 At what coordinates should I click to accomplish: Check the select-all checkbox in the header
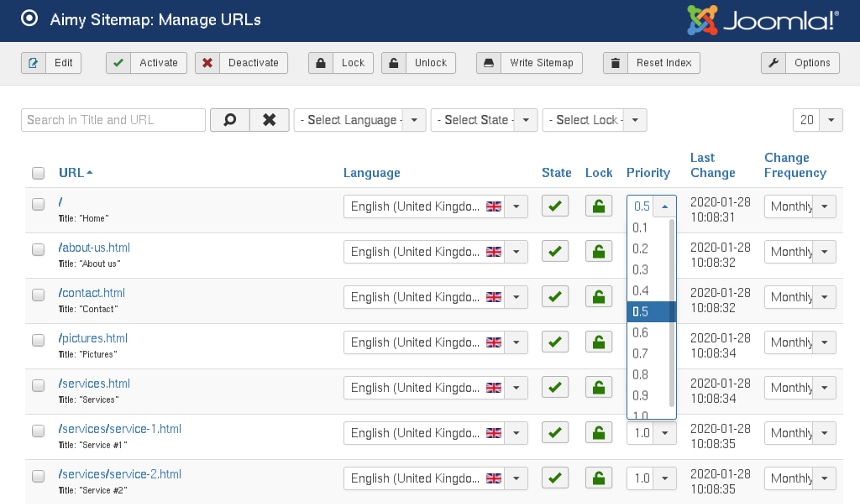pyautogui.click(x=38, y=173)
